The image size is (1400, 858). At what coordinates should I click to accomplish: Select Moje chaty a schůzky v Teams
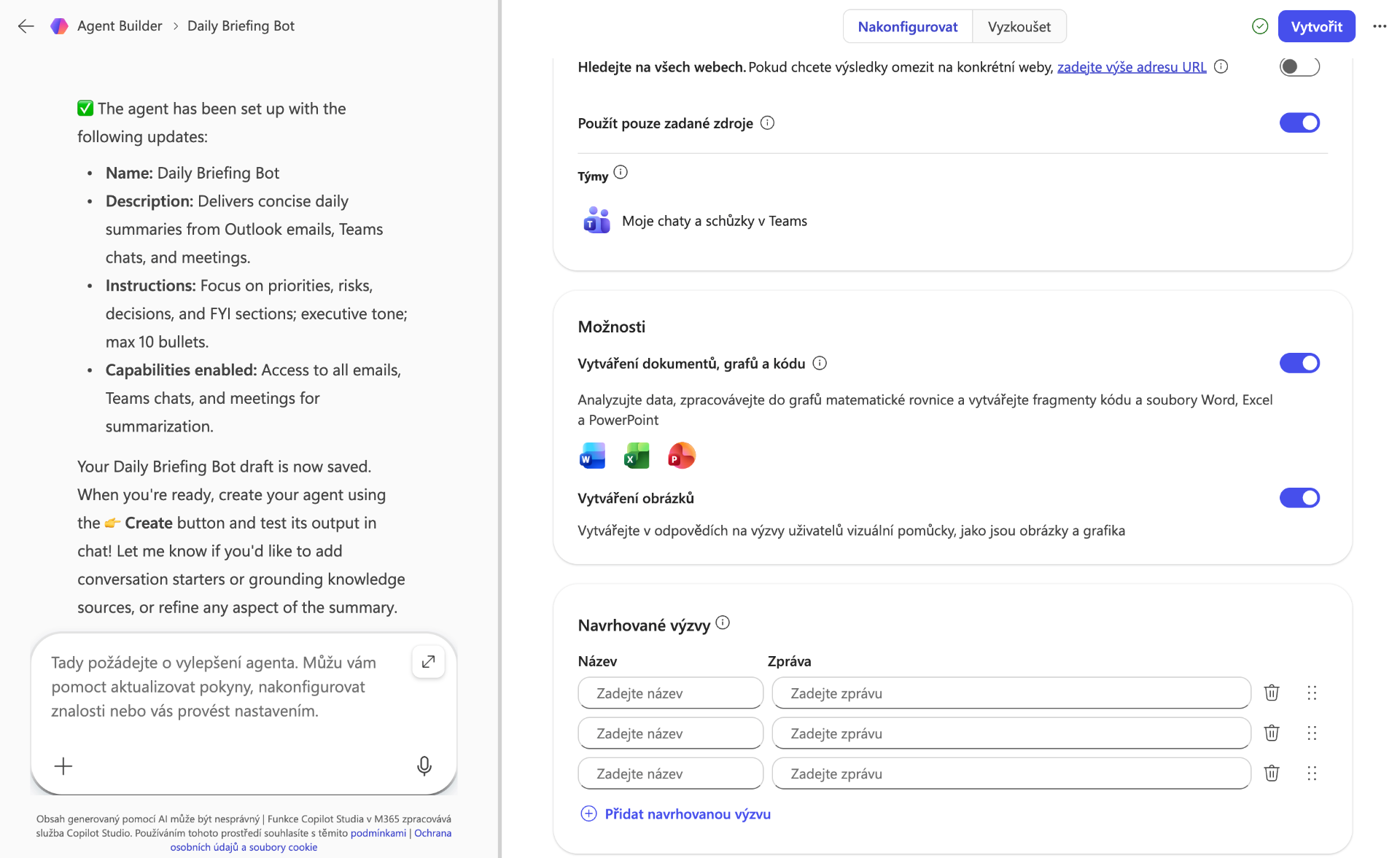pyautogui.click(x=715, y=221)
